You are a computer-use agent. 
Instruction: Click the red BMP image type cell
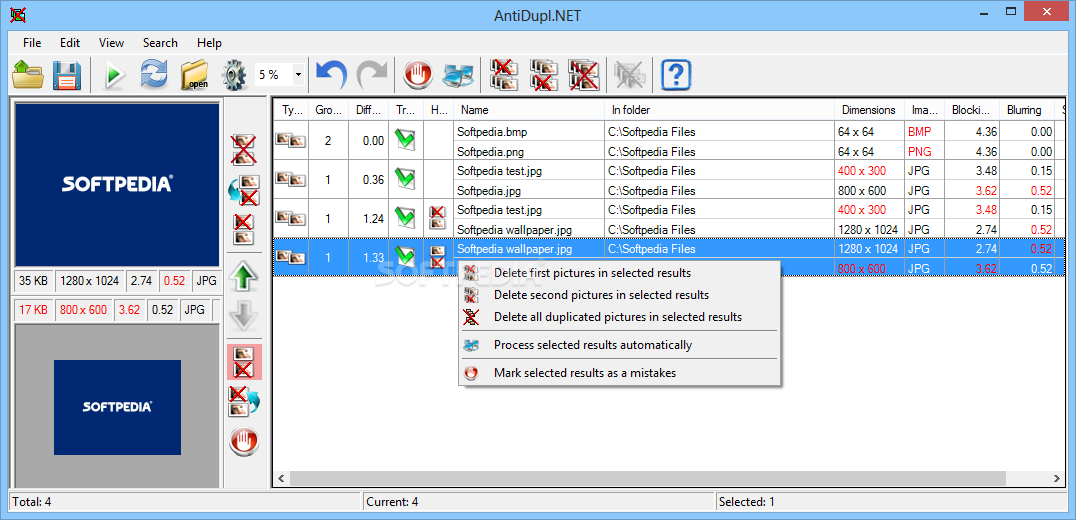pos(919,132)
